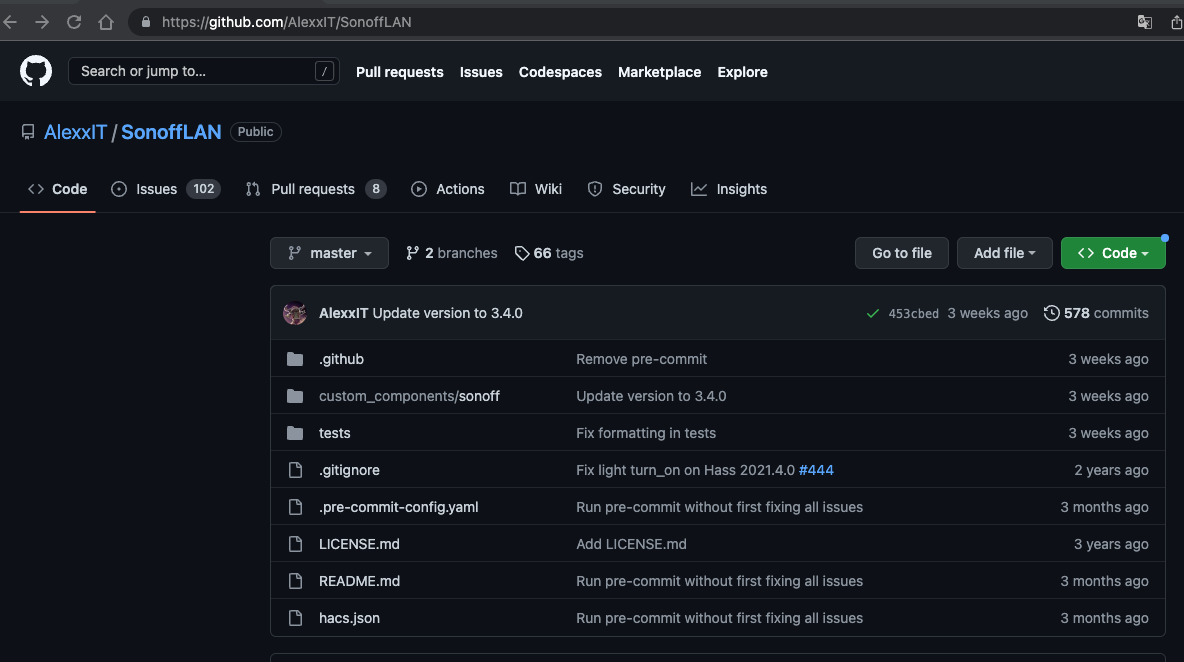This screenshot has width=1184, height=662.
Task: Click 'Add LICENSE.md' commit message
Action: click(631, 544)
